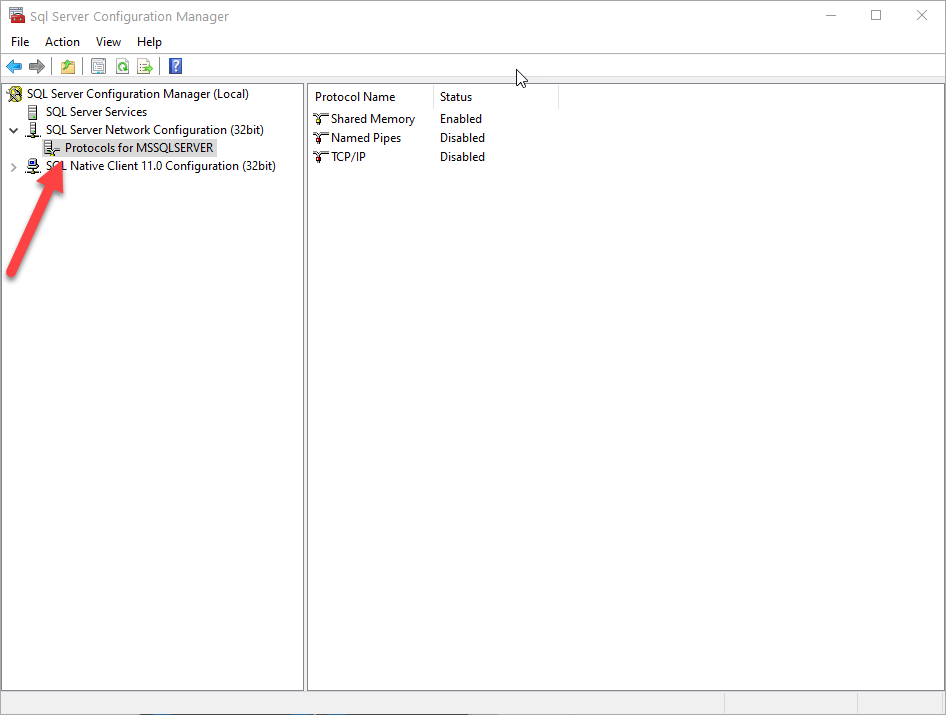Viewport: 946px width, 715px height.
Task: Click the SQL Native Client 11.0 computer icon
Action: click(x=33, y=166)
